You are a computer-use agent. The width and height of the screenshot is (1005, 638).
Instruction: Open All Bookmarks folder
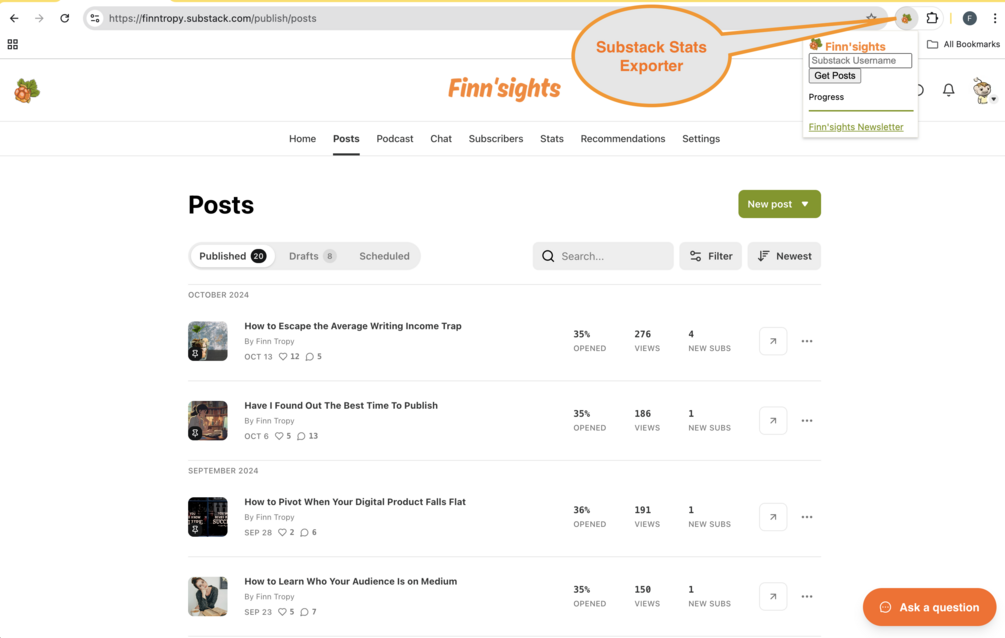pos(963,44)
